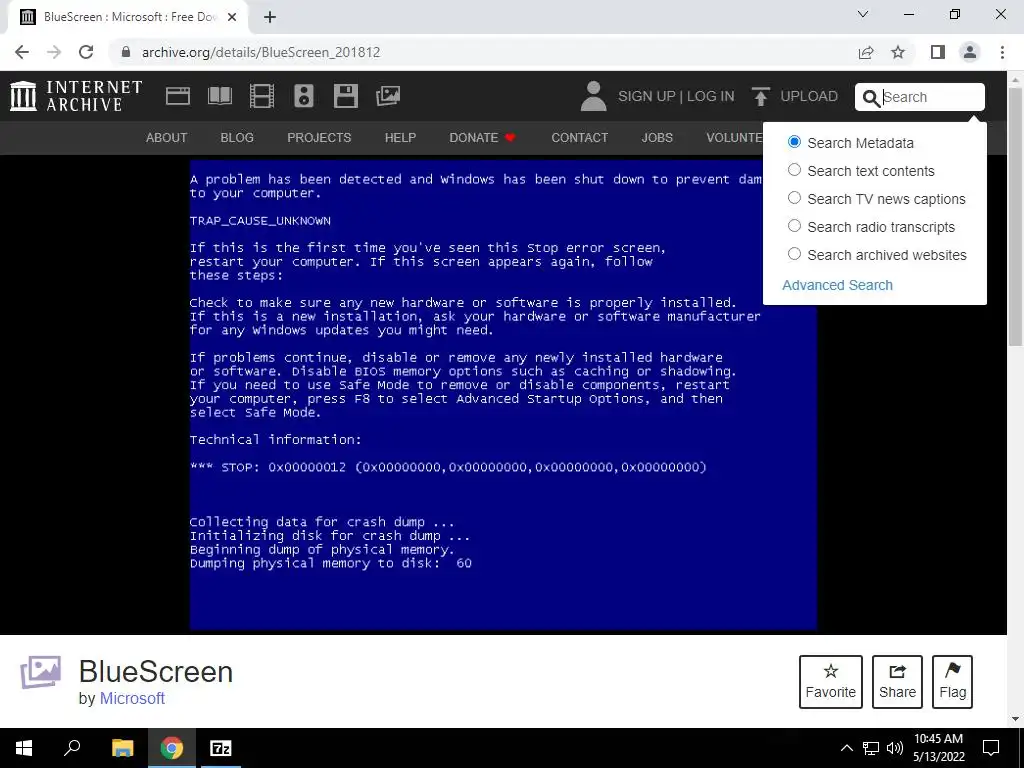Open the Microsoft creator link
The width and height of the screenshot is (1024, 768).
pos(132,698)
